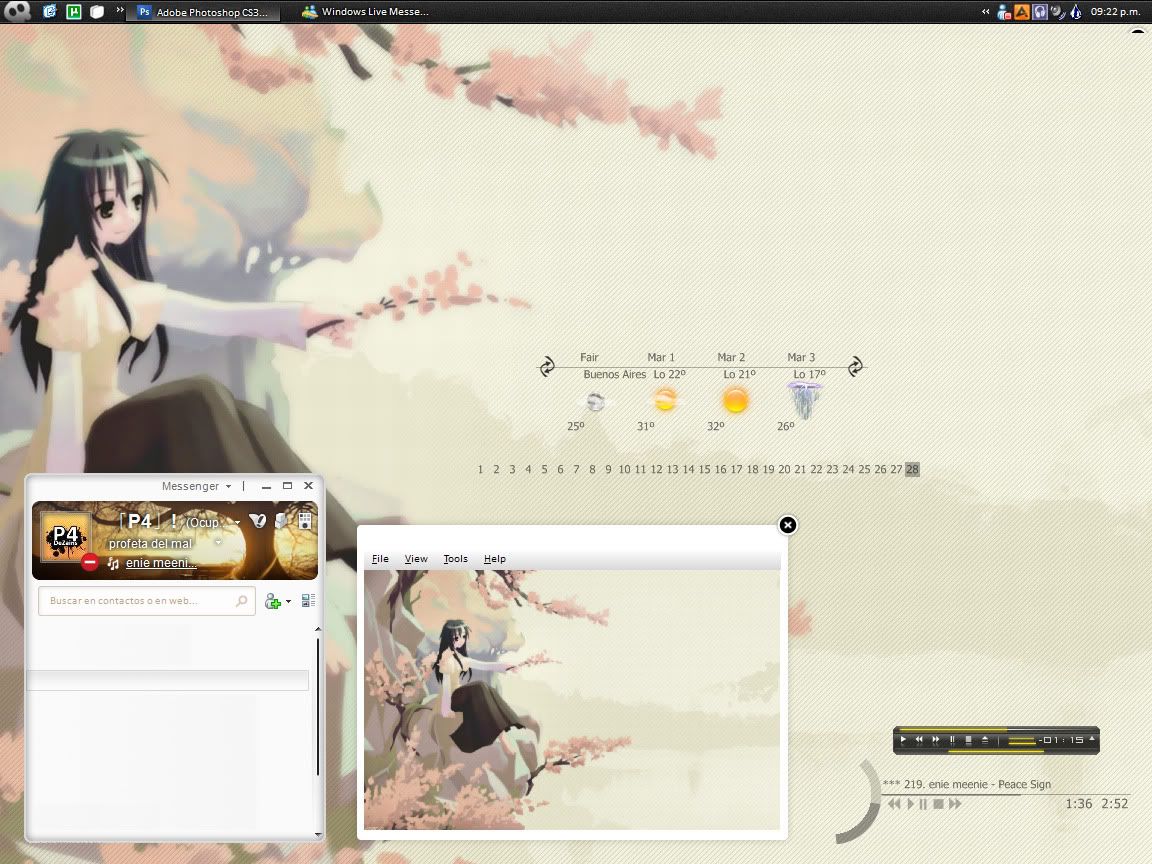Open the status dropdown next to (Ocup...
The image size is (1152, 864).
[x=237, y=522]
